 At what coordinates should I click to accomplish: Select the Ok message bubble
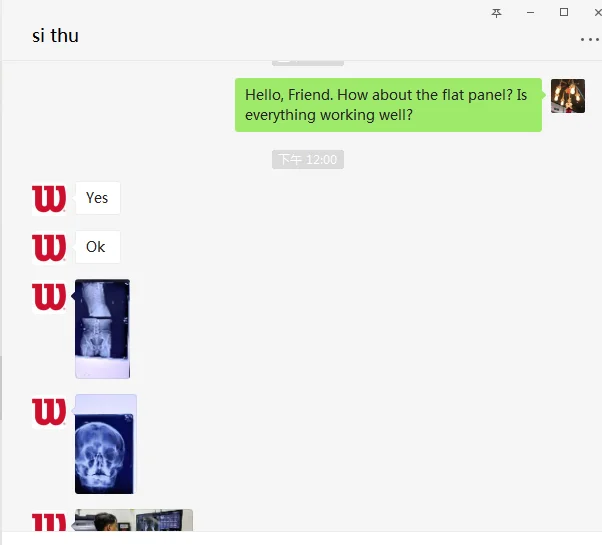[98, 247]
